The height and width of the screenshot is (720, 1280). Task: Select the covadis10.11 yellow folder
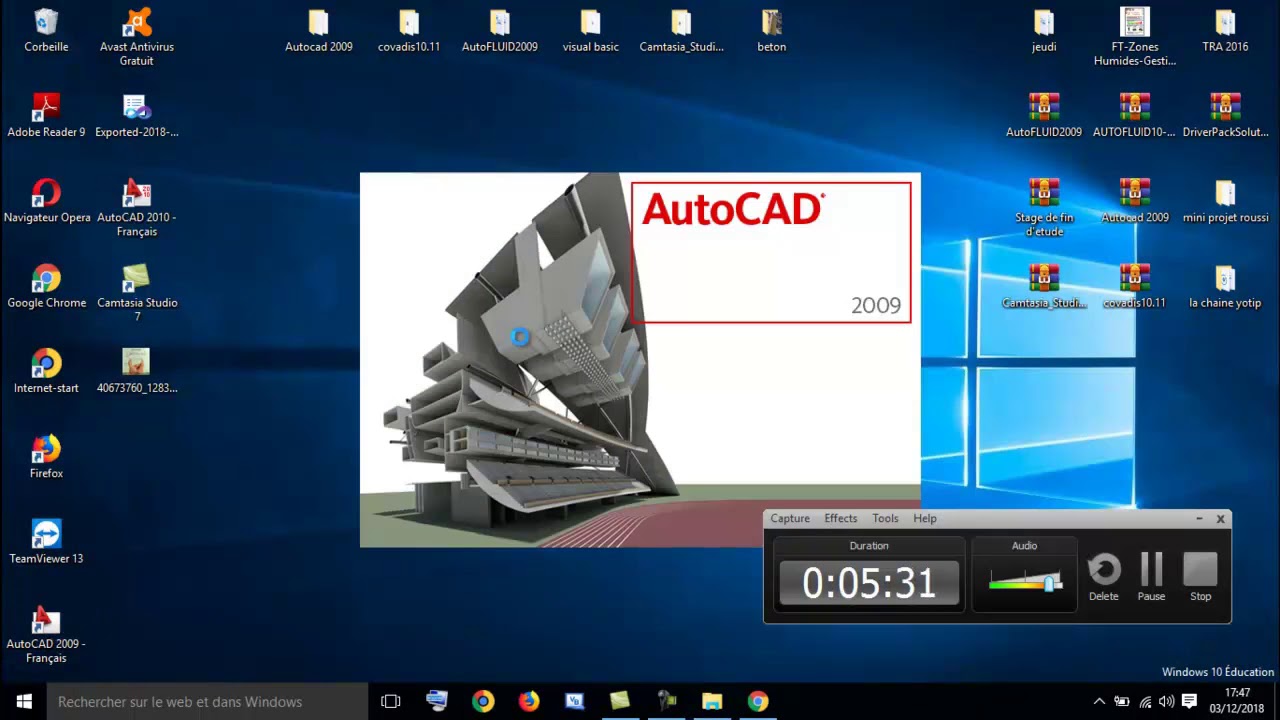[409, 30]
